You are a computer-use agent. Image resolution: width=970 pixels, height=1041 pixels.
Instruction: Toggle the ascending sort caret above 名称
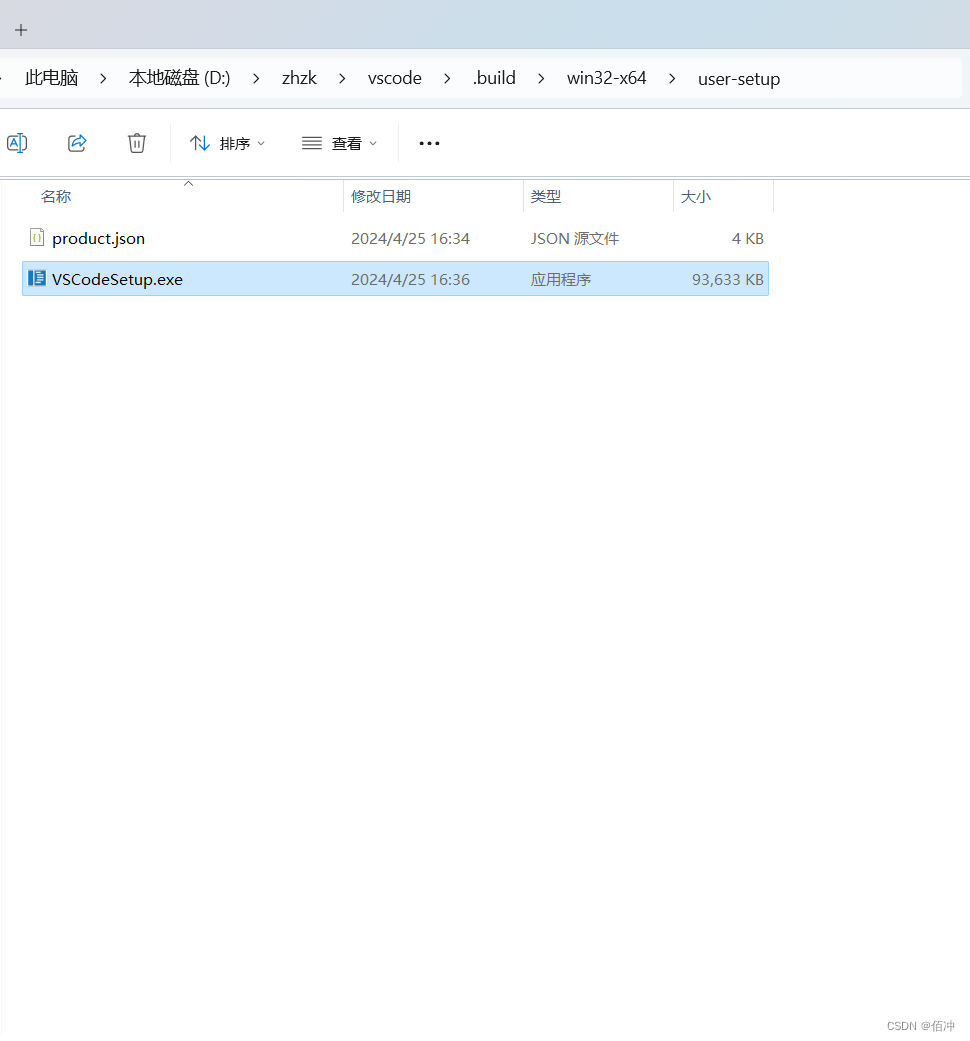188,184
